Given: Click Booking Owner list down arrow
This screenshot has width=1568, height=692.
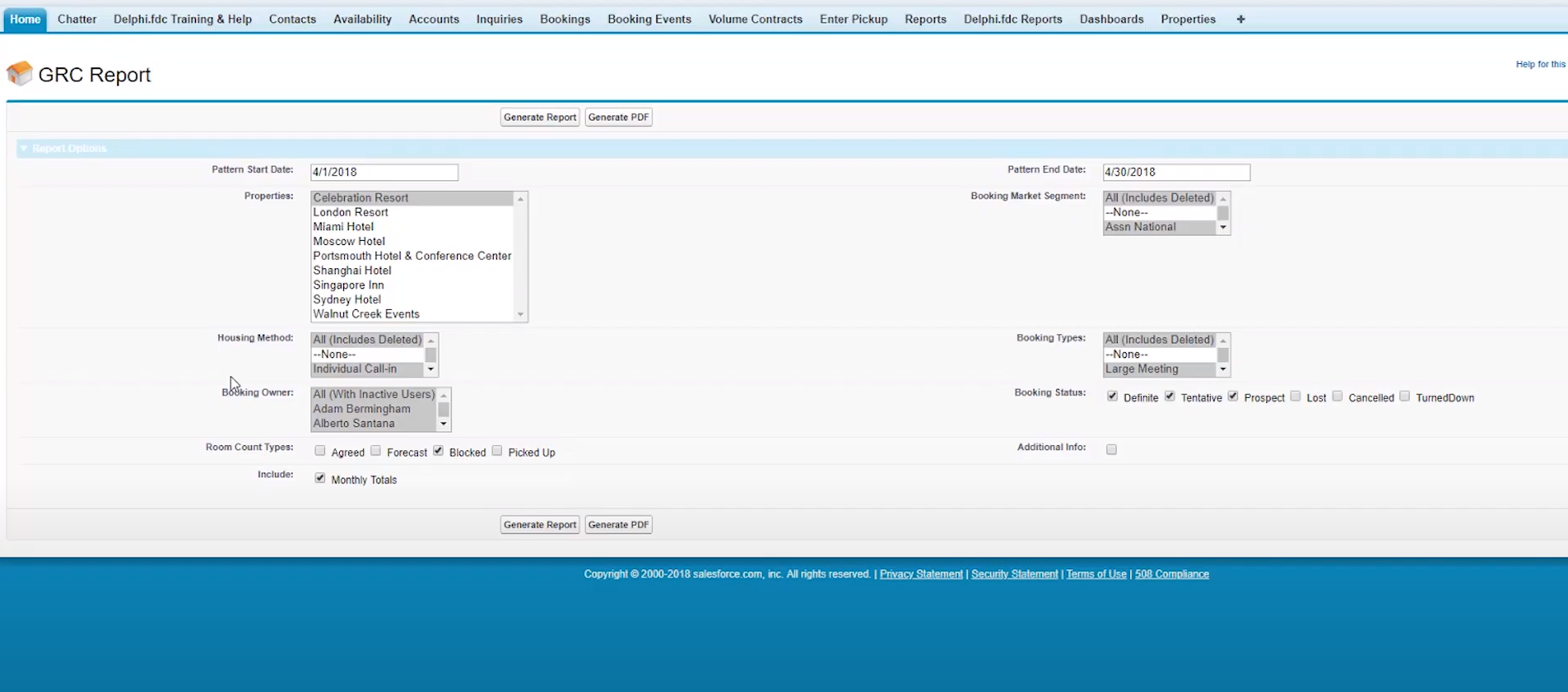Looking at the screenshot, I should coord(444,424).
